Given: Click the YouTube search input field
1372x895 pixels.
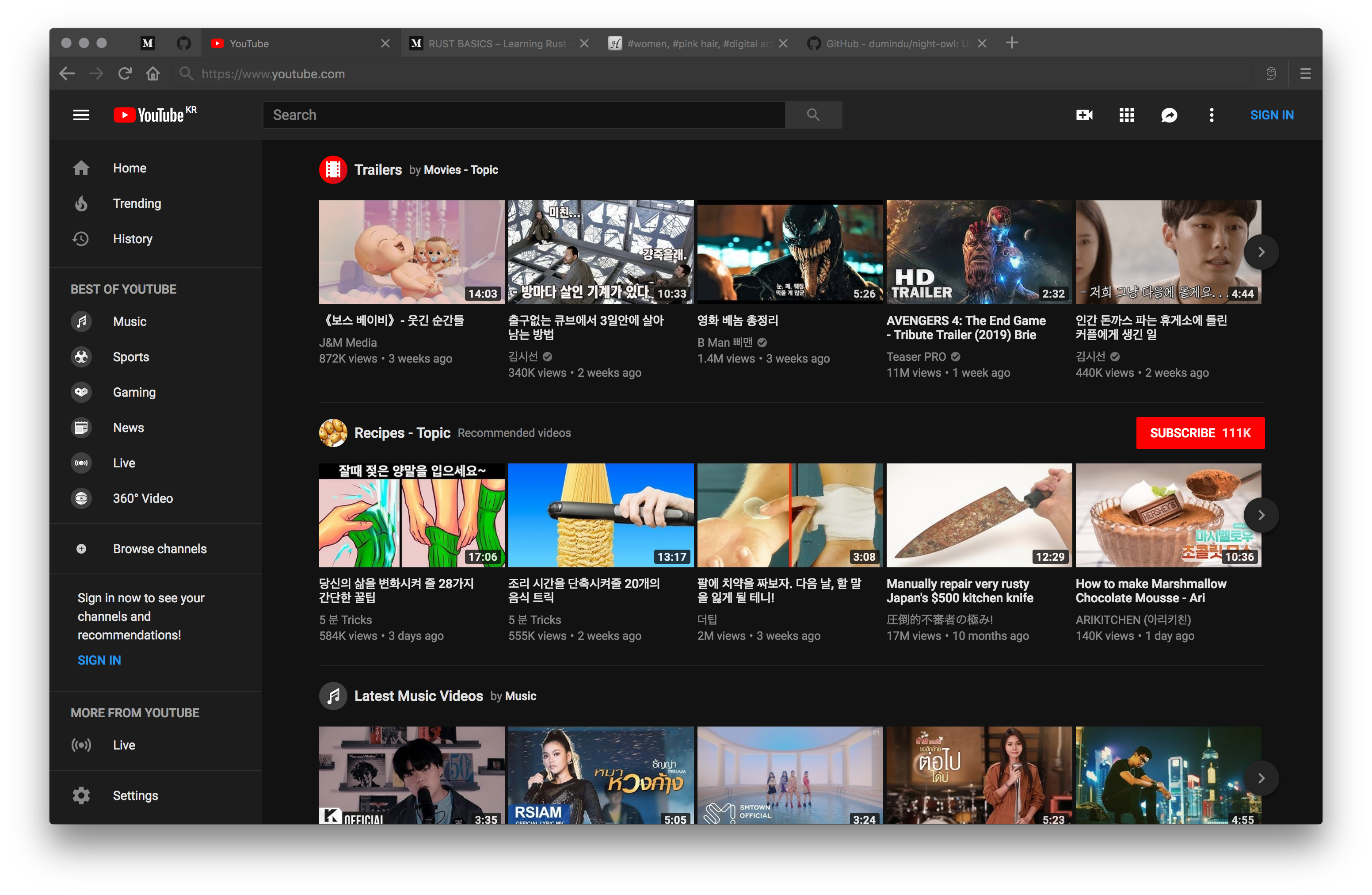Looking at the screenshot, I should coord(523,115).
